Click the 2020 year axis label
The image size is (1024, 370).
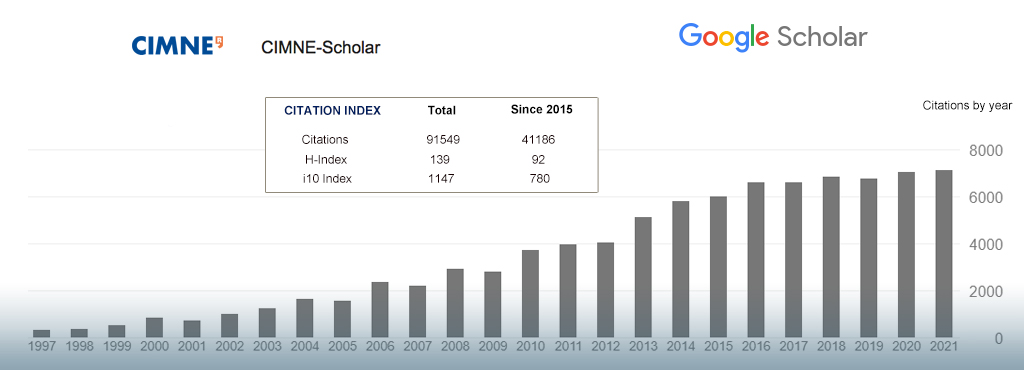click(x=906, y=347)
